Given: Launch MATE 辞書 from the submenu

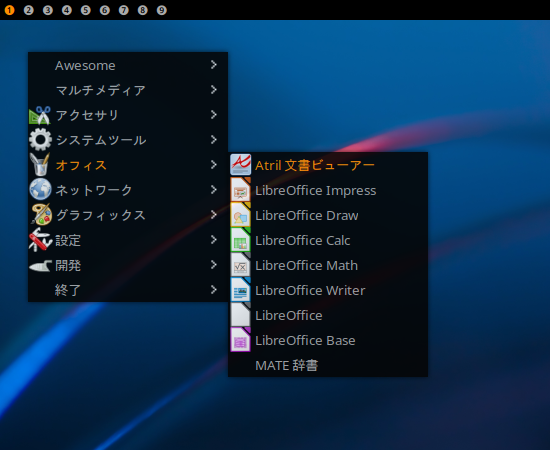Looking at the screenshot, I should tap(328, 365).
